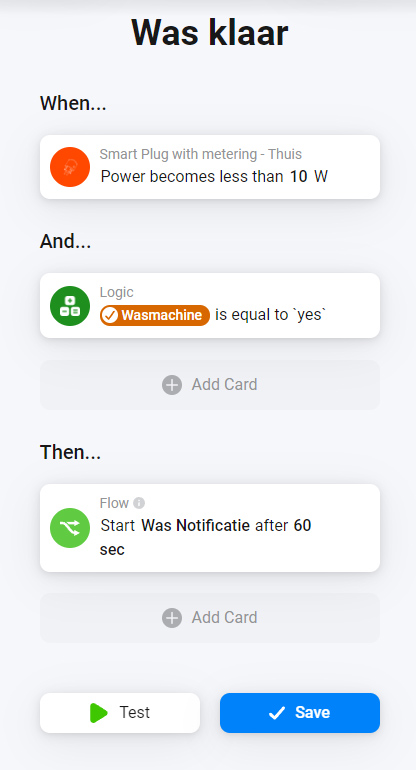Edit the 60 delay value
Image resolution: width=416 pixels, height=770 pixels.
click(x=303, y=526)
